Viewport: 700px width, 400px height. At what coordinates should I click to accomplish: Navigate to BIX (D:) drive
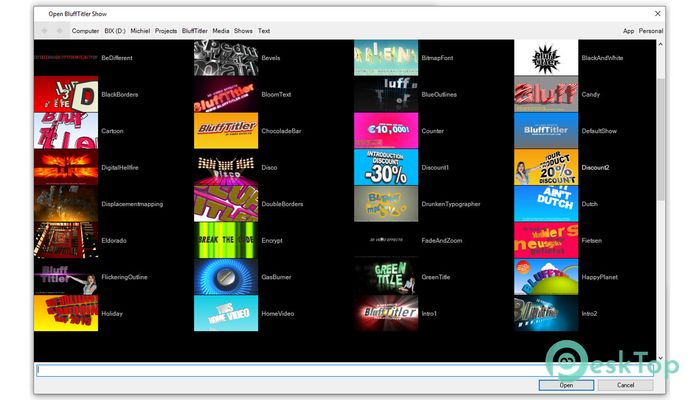[x=115, y=31]
